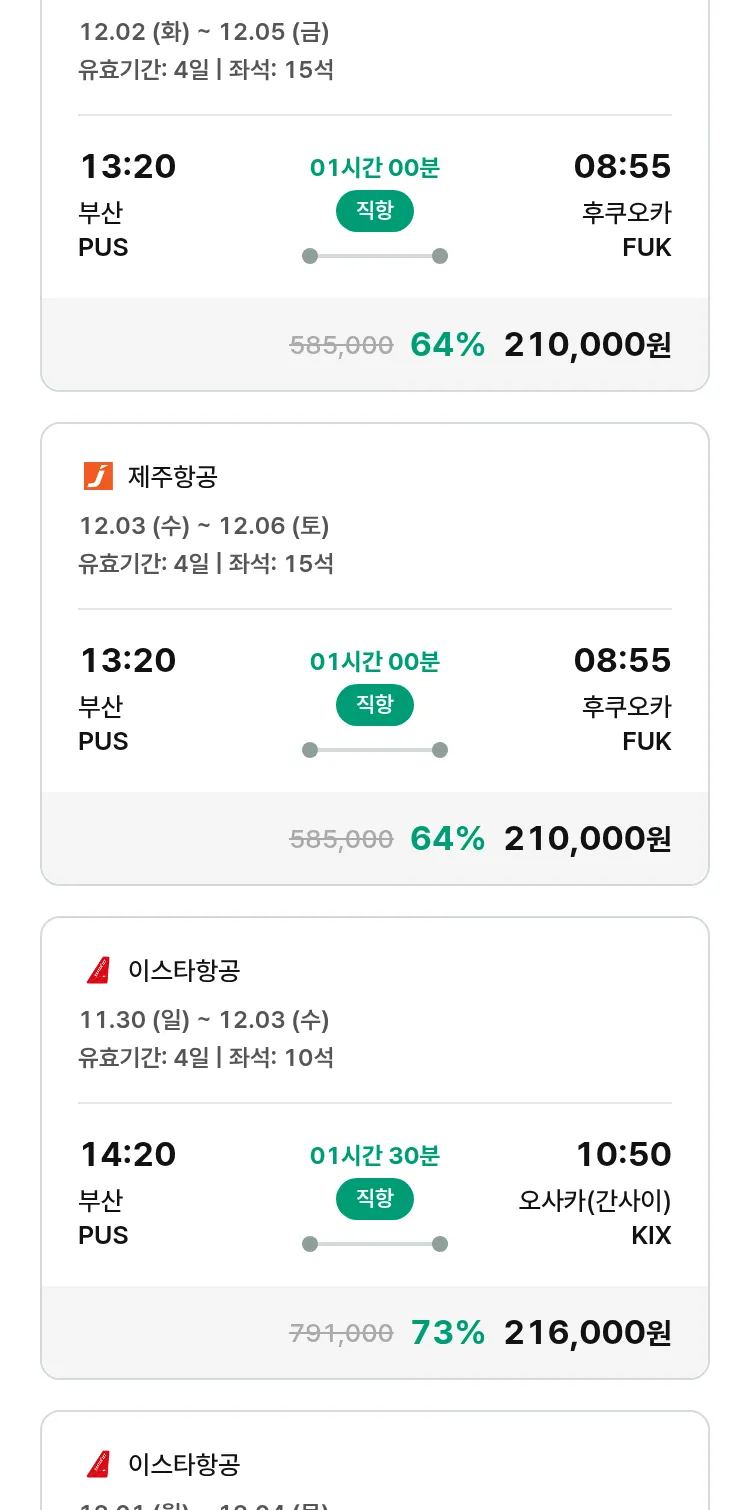
Task: Open the 이스타항공 name on the 11.30 card
Action: (184, 971)
